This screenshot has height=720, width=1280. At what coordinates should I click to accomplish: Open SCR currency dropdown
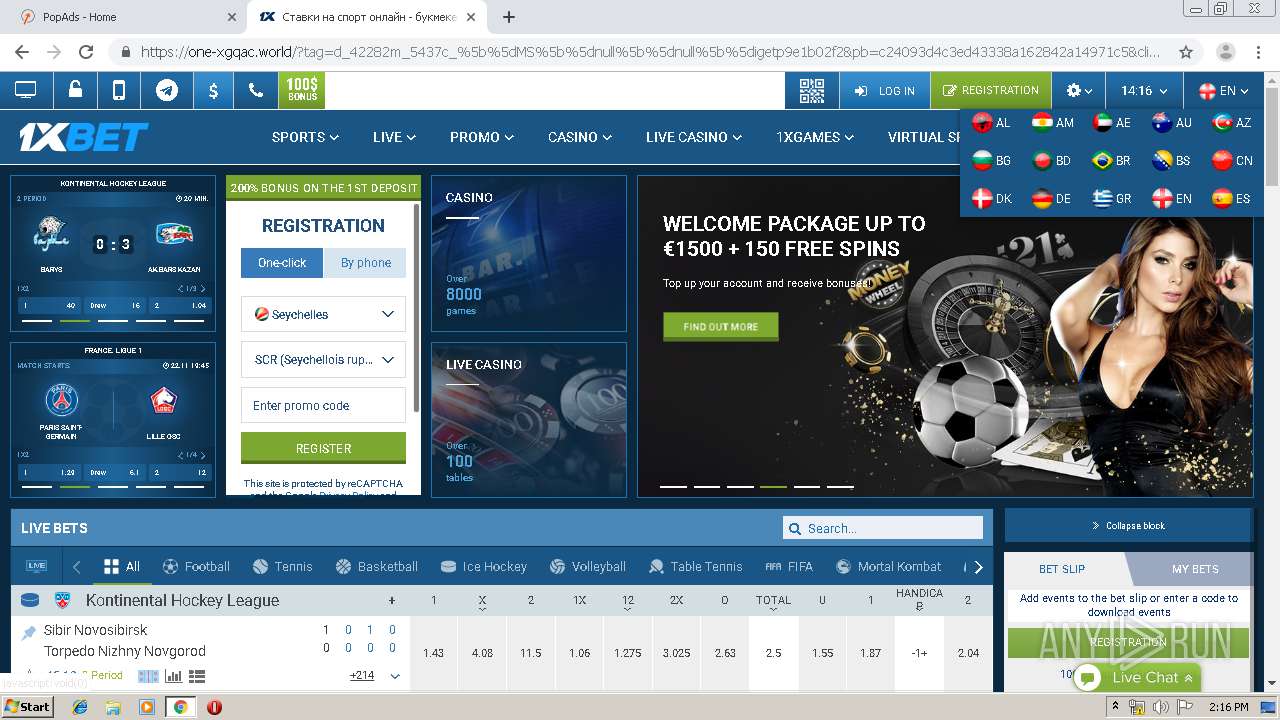coord(323,360)
